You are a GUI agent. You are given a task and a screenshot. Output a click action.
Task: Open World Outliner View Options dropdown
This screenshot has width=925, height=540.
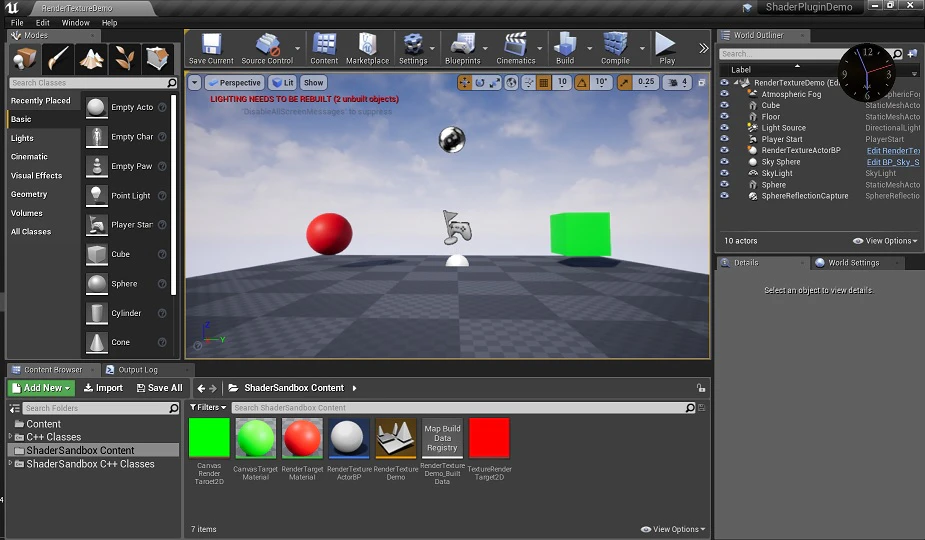coord(885,241)
